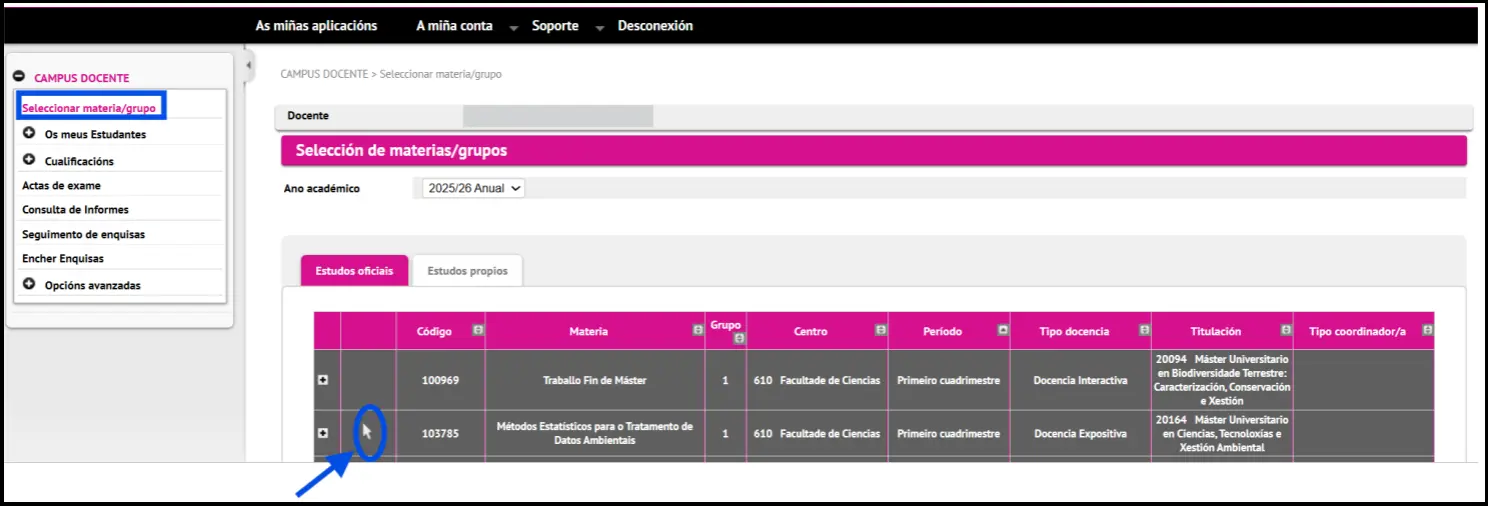Click the Tipo coordinador/a column sort icon
1488x506 pixels.
click(x=1427, y=330)
